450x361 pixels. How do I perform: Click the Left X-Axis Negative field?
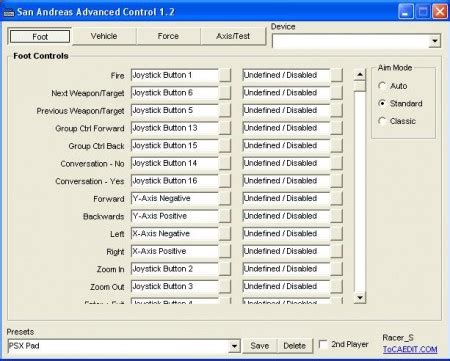point(175,234)
